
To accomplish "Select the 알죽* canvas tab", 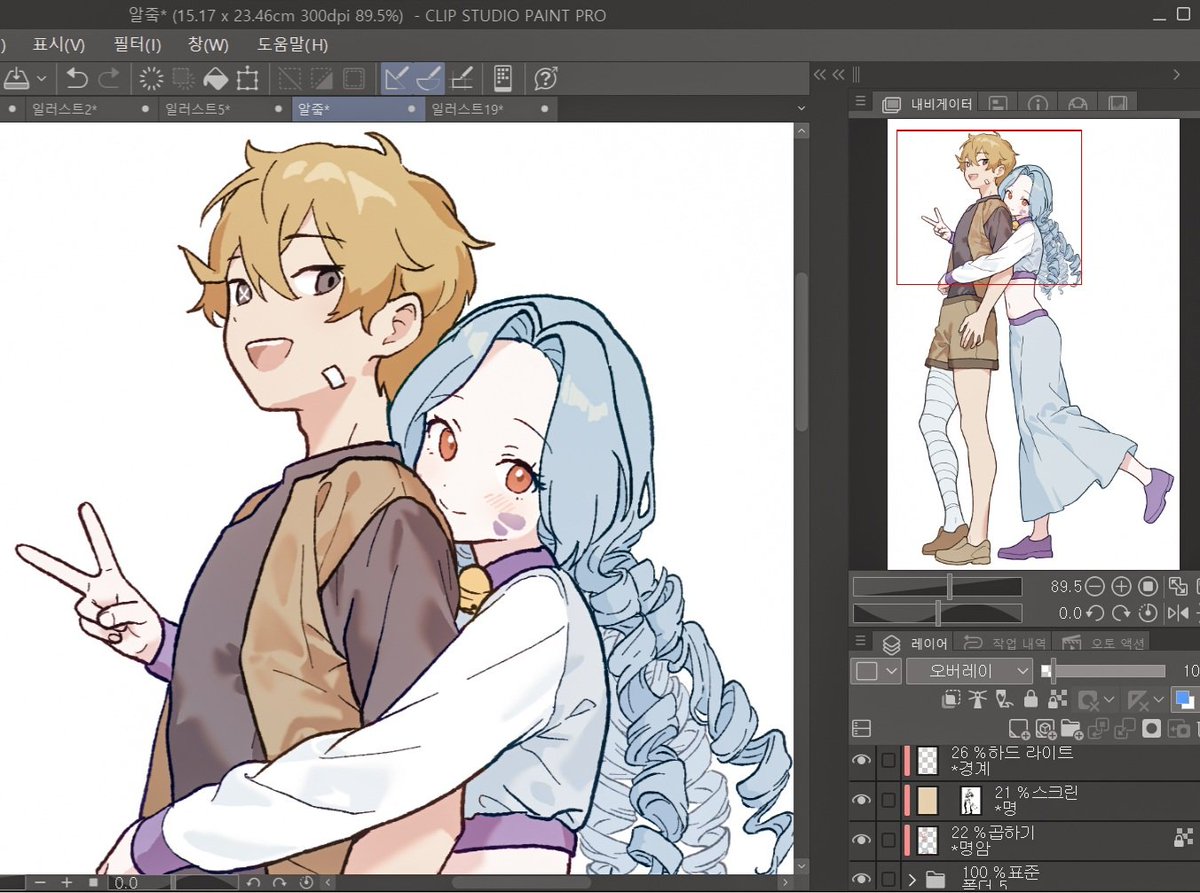I will click(357, 109).
